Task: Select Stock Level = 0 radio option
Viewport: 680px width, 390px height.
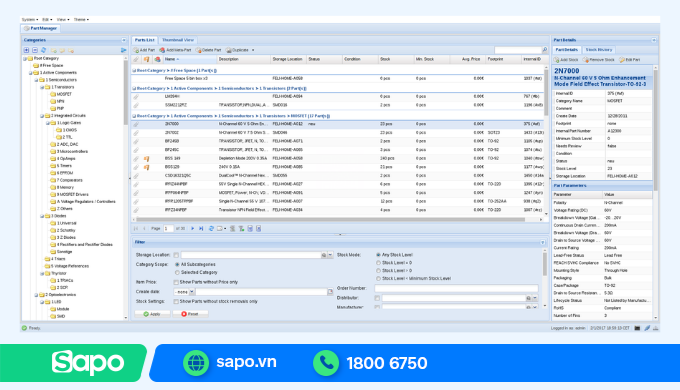Action: coord(378,262)
